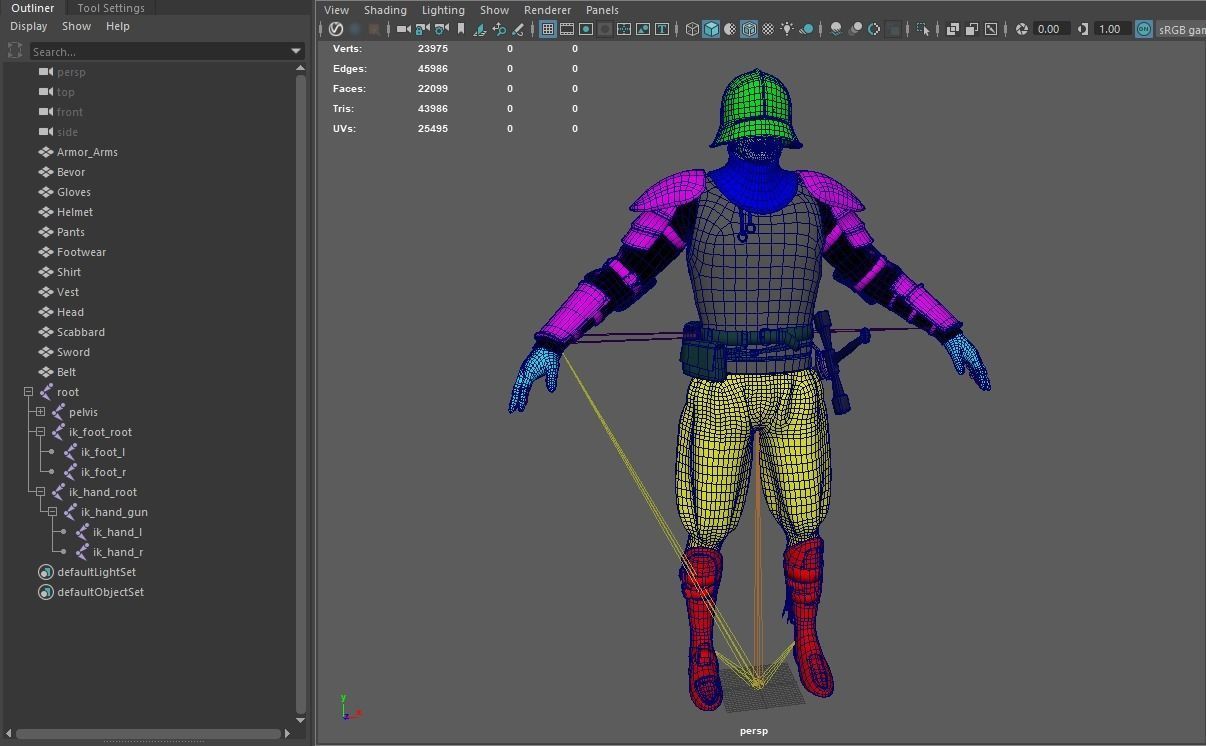Click the Field Chart icon
Image resolution: width=1206 pixels, height=746 pixels.
624,29
